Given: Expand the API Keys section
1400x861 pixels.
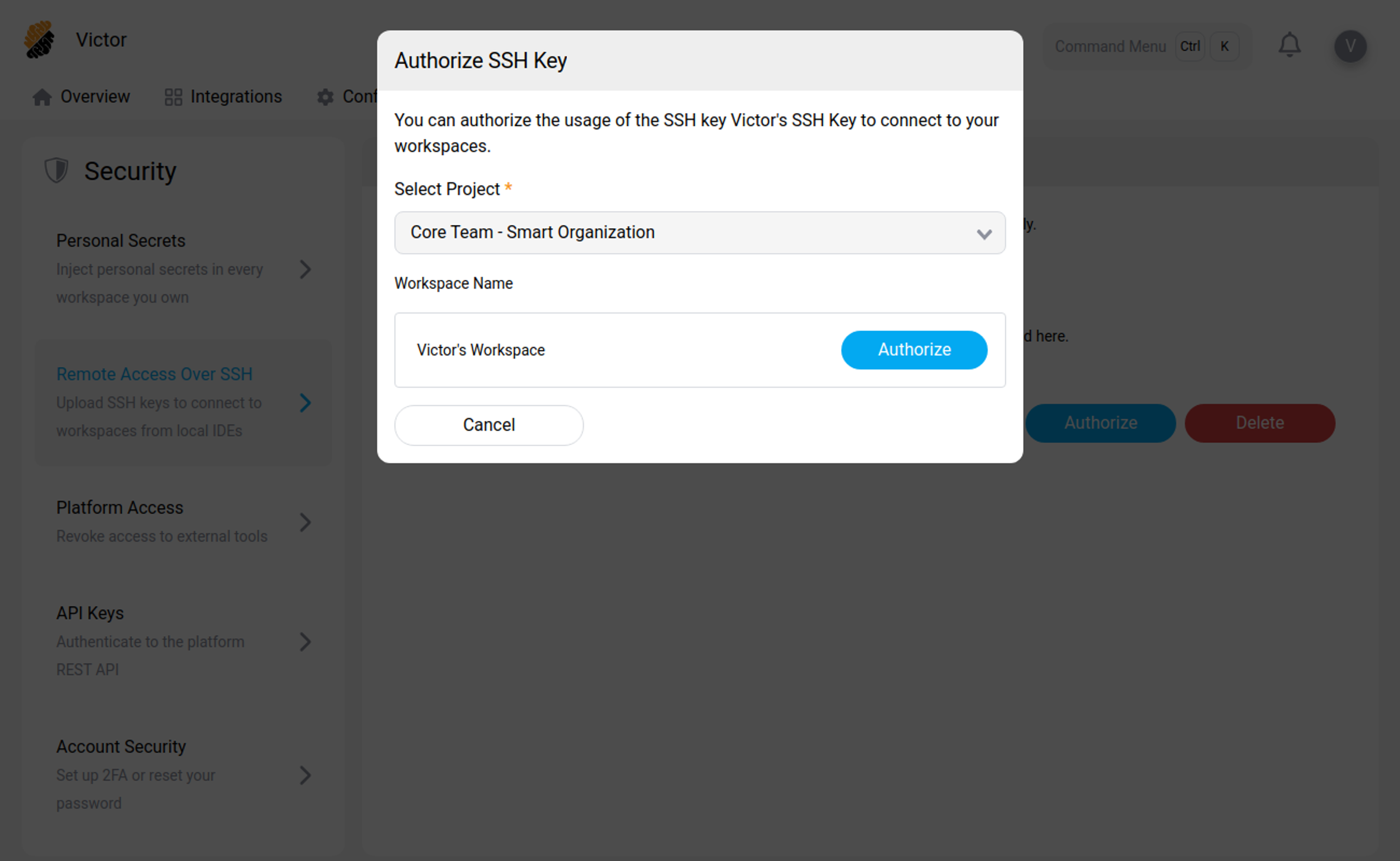Looking at the screenshot, I should click(306, 642).
